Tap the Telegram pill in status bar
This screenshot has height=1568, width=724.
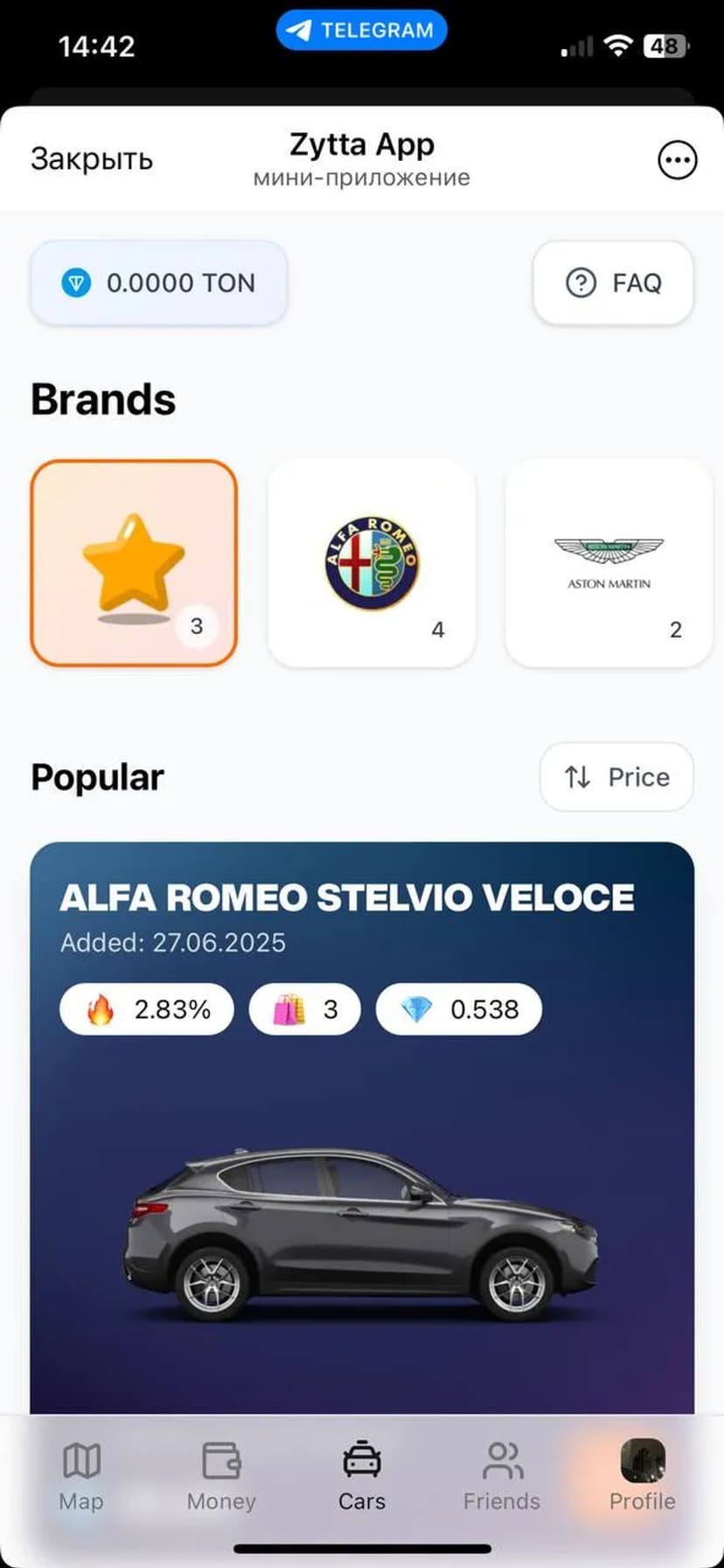click(361, 31)
